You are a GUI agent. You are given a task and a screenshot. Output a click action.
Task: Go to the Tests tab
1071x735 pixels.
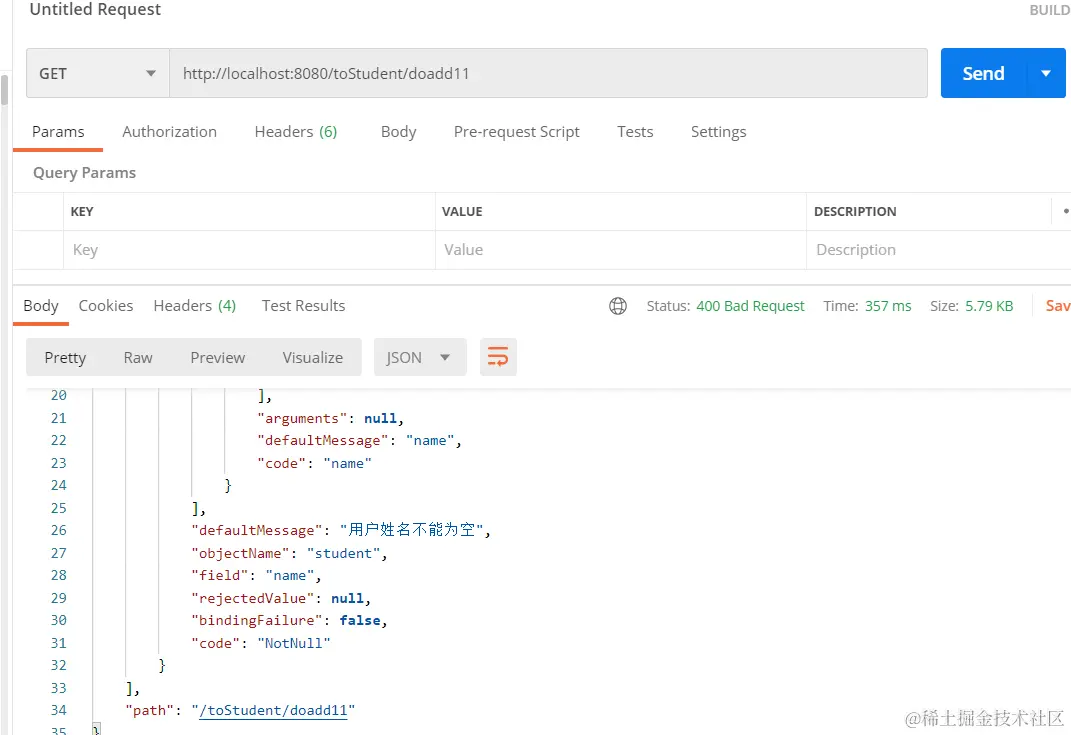pyautogui.click(x=635, y=131)
